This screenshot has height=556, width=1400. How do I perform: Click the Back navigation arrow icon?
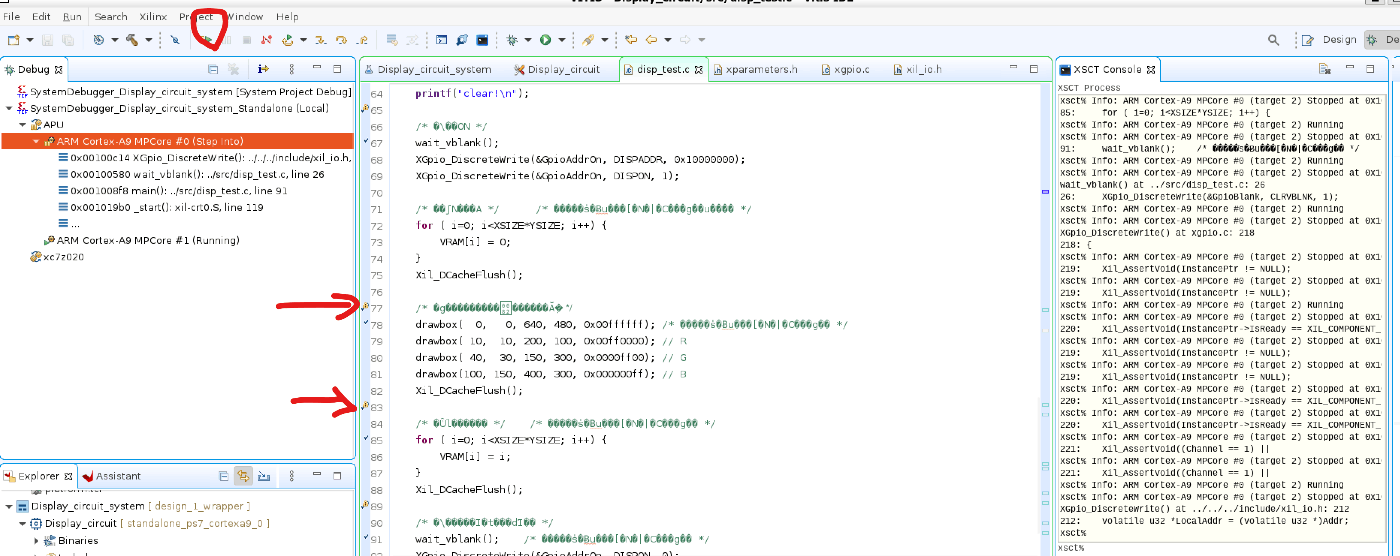tap(650, 40)
